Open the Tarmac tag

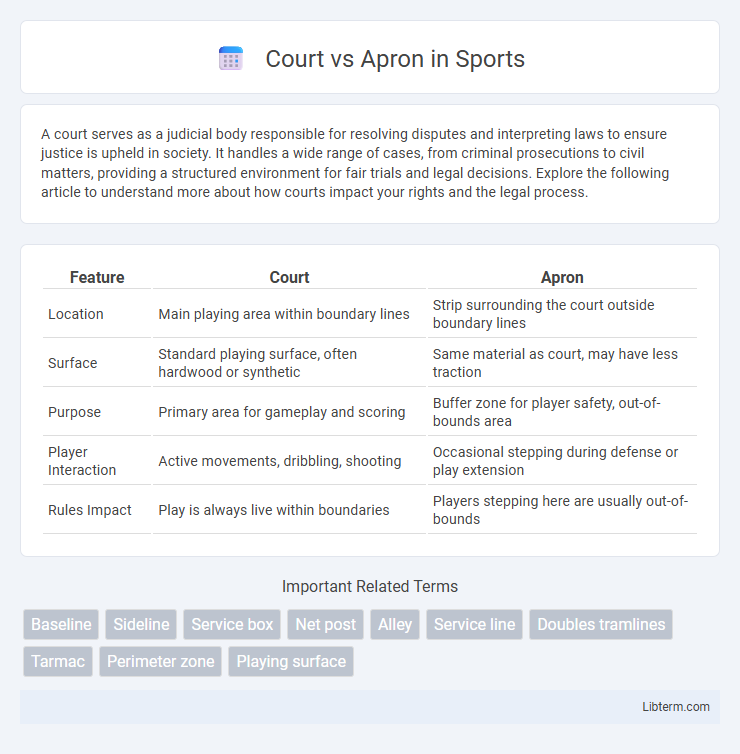tap(58, 661)
